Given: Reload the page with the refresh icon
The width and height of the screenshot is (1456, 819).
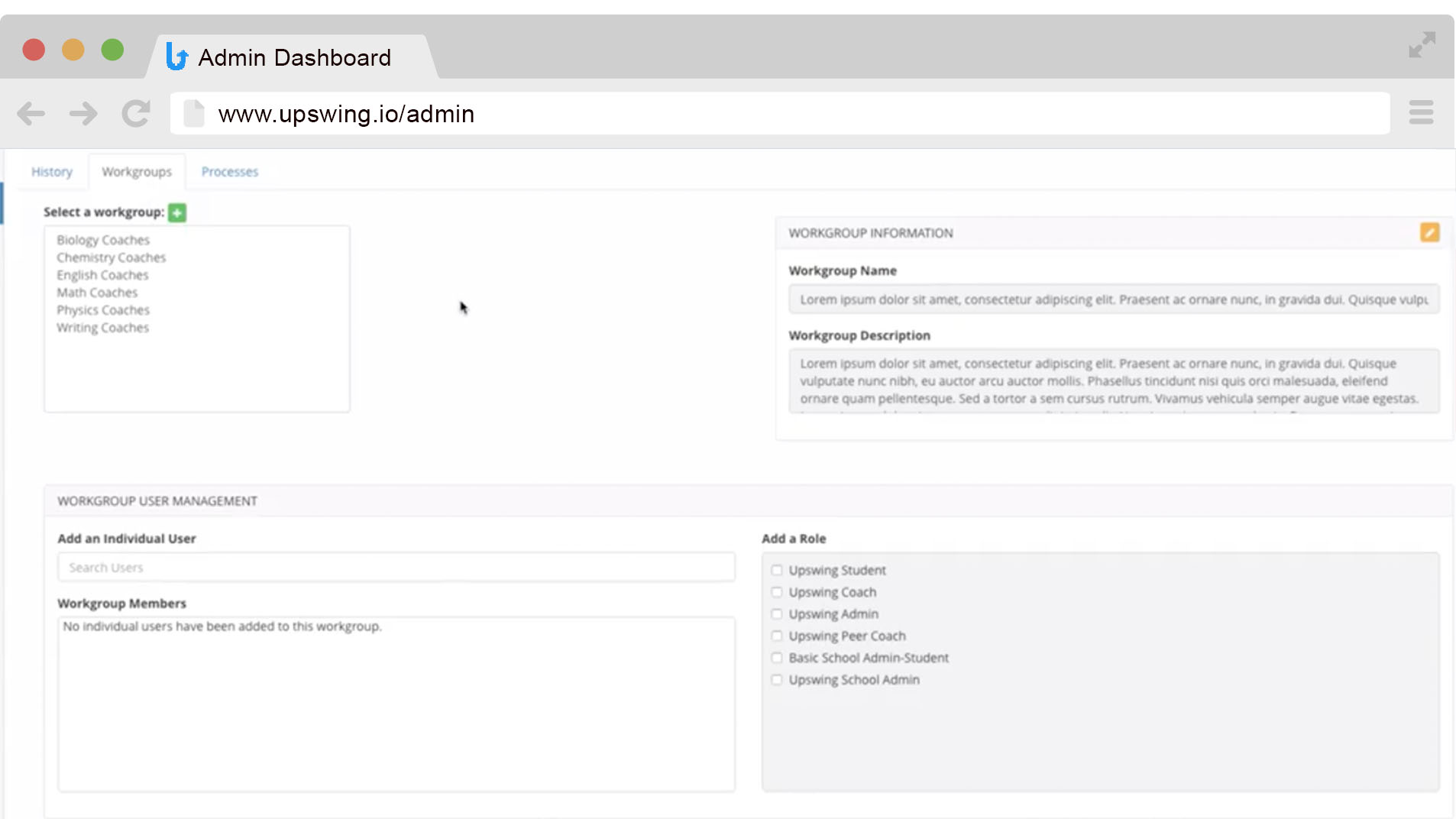Looking at the screenshot, I should tap(136, 114).
